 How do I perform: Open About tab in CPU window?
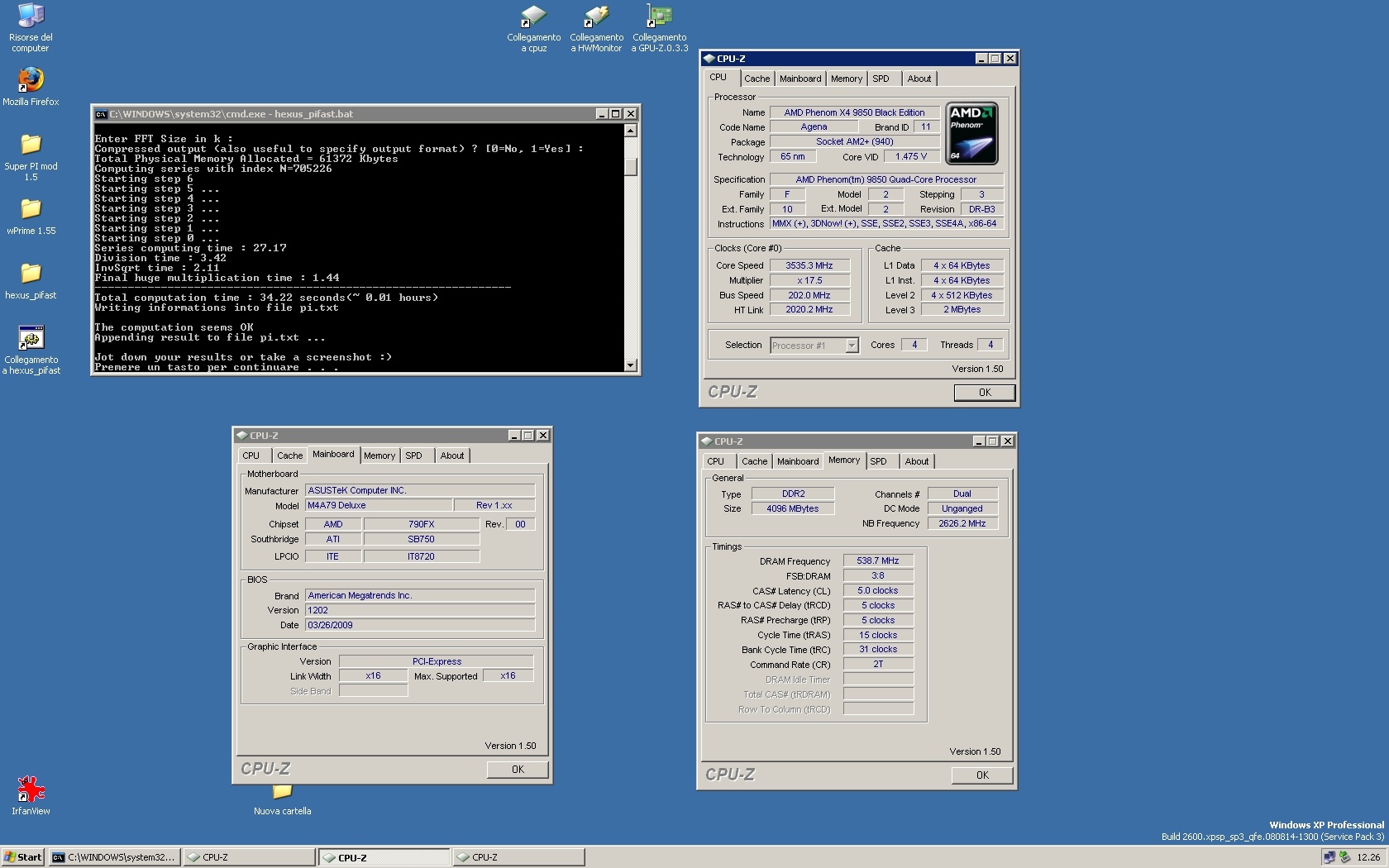click(919, 79)
